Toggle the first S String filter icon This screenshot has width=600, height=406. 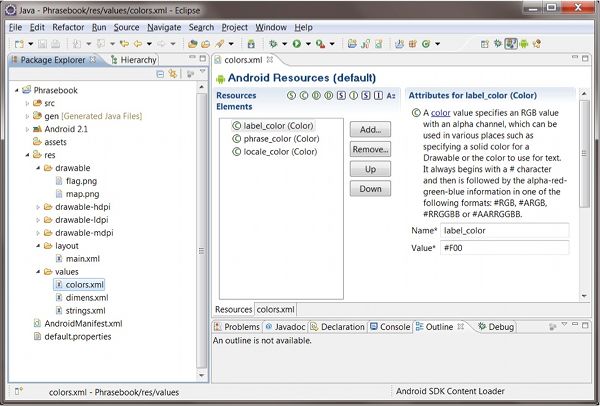coord(291,95)
